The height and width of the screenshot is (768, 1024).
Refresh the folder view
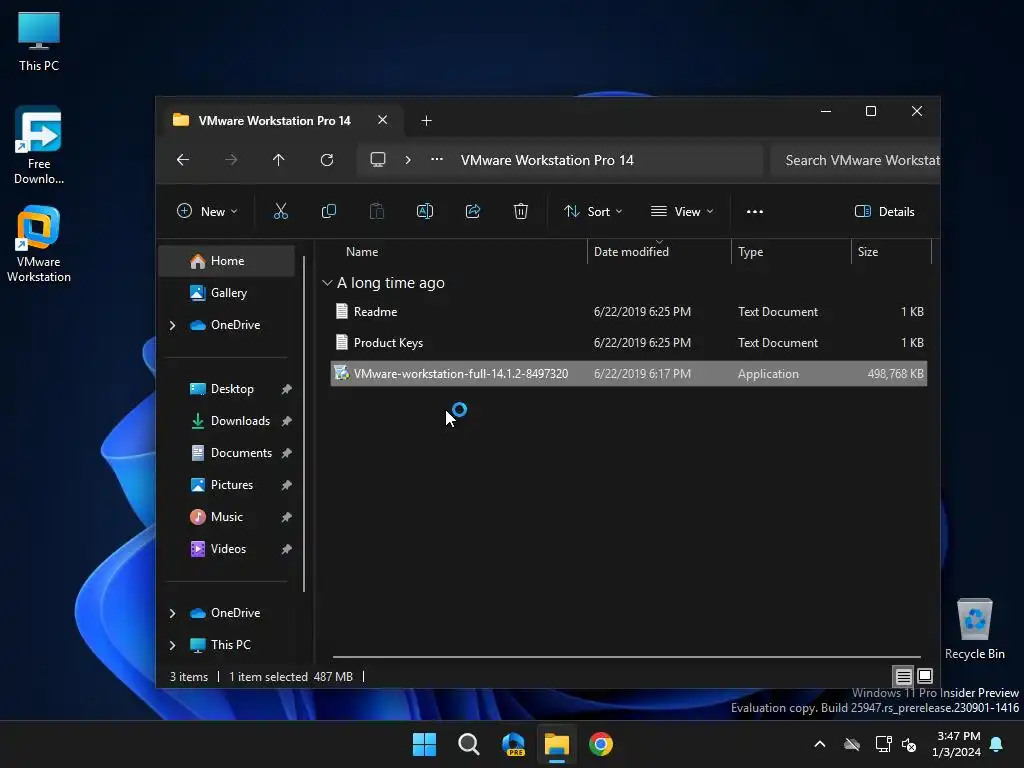point(327,160)
